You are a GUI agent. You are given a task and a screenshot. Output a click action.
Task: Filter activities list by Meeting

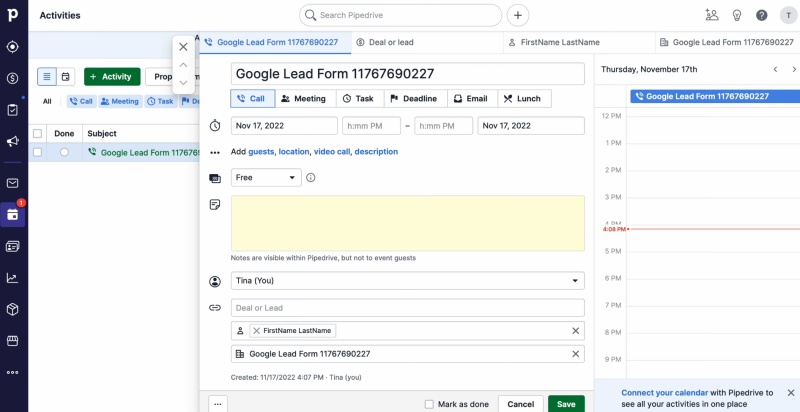(120, 101)
